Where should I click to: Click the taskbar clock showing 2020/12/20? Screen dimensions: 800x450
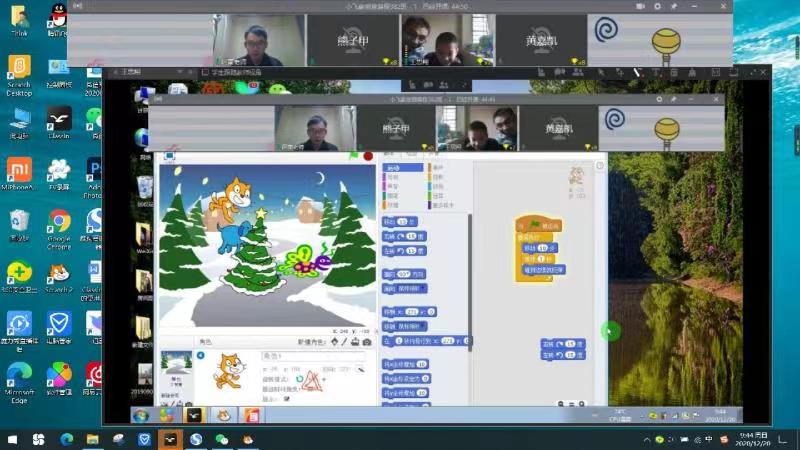[754, 439]
